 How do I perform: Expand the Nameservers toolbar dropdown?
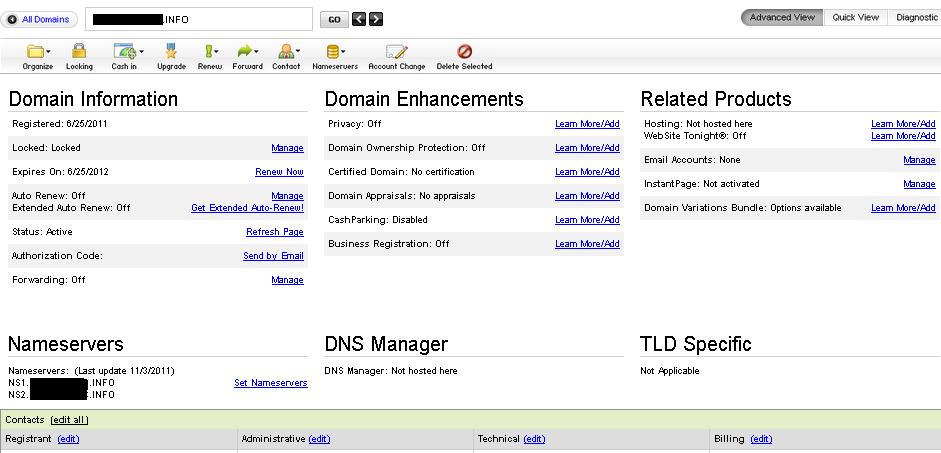pyautogui.click(x=344, y=52)
